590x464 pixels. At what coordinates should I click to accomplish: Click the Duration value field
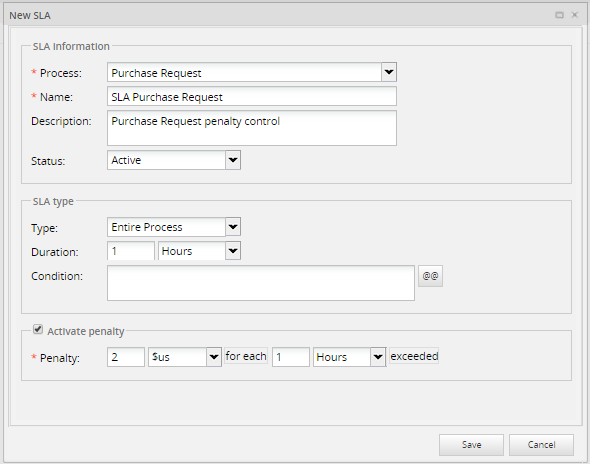click(x=131, y=251)
